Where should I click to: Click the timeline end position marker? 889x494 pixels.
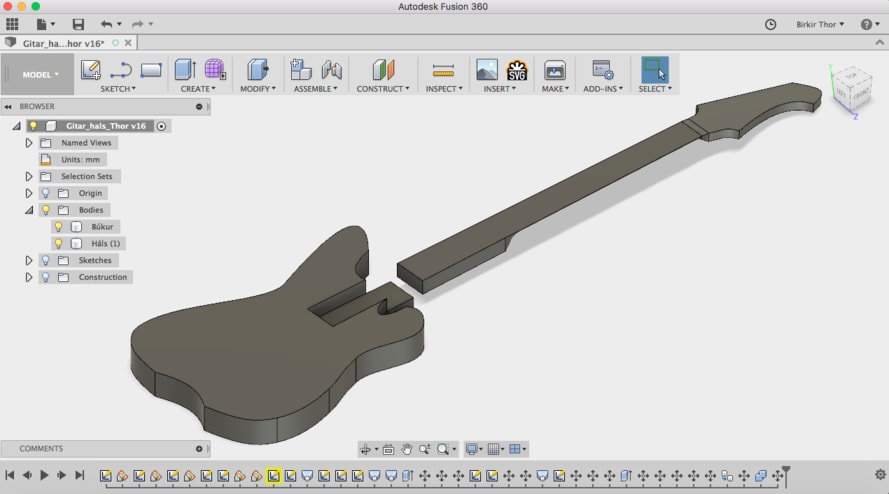pyautogui.click(x=786, y=475)
